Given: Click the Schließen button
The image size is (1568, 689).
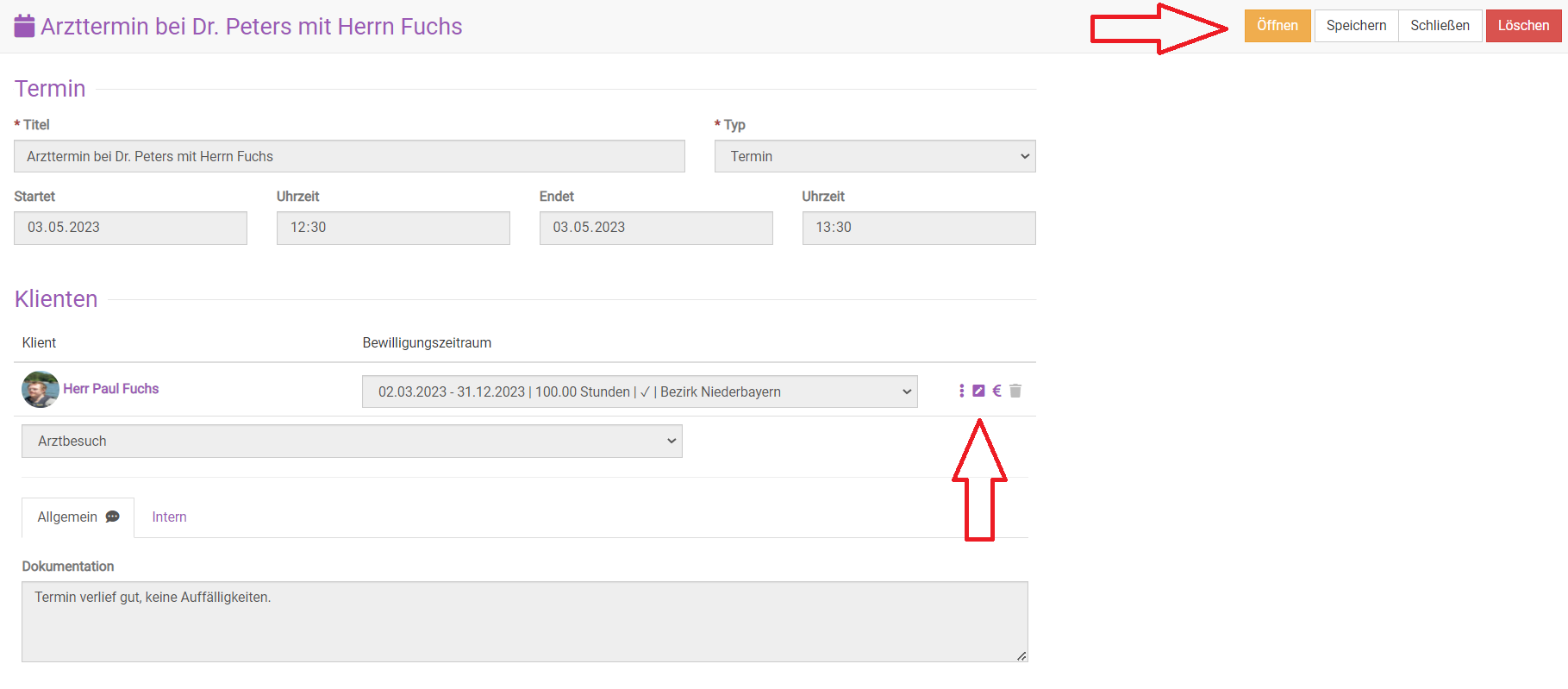Looking at the screenshot, I should click(1439, 26).
